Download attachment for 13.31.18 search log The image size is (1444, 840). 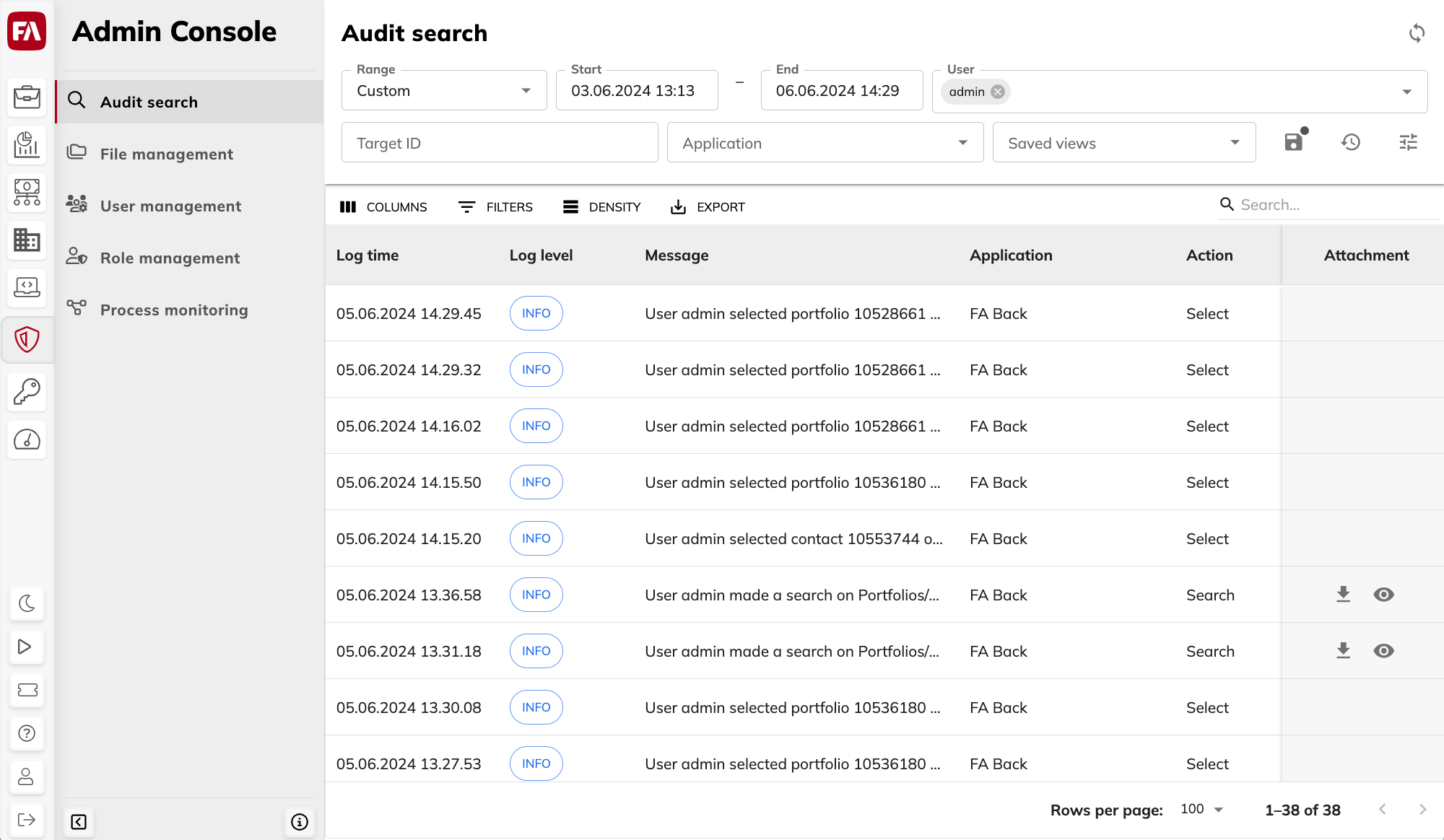coord(1343,651)
